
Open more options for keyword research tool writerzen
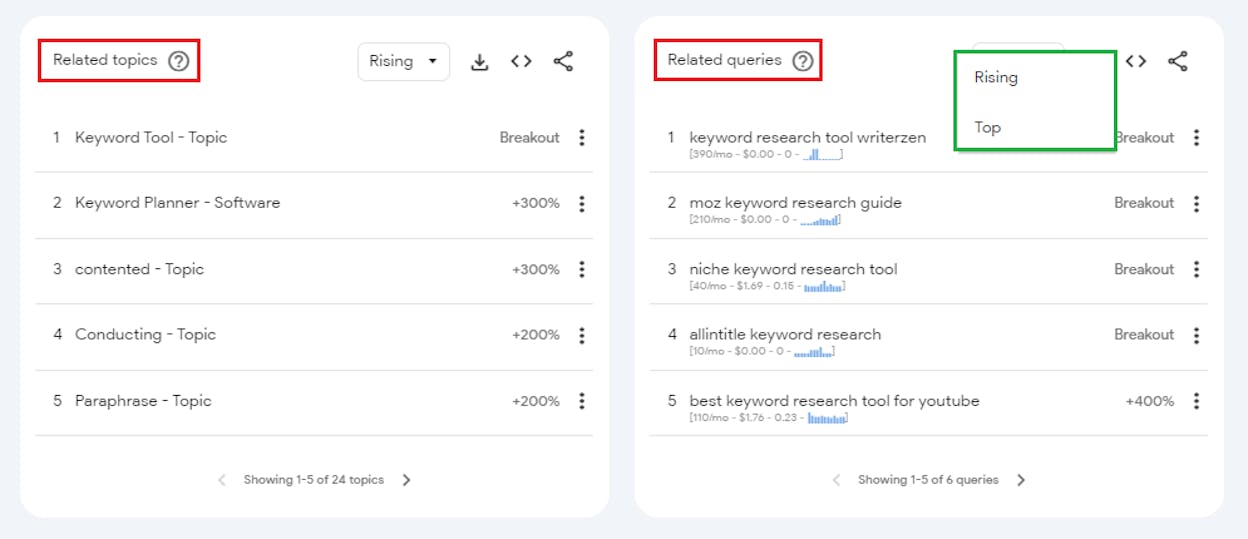[1197, 138]
